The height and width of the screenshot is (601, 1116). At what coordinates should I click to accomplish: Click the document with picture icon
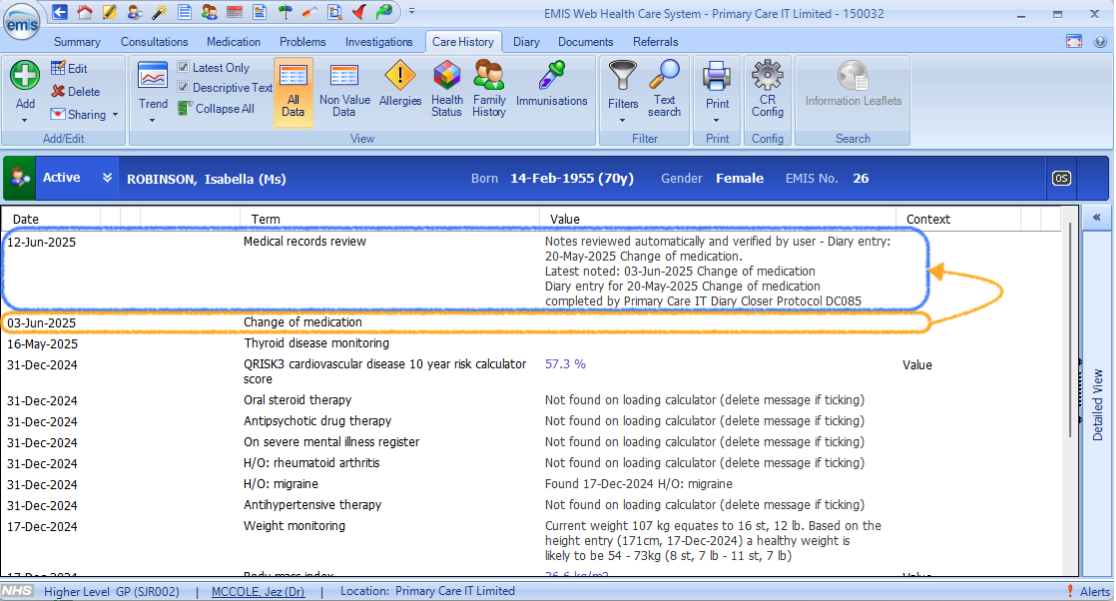[x=260, y=12]
